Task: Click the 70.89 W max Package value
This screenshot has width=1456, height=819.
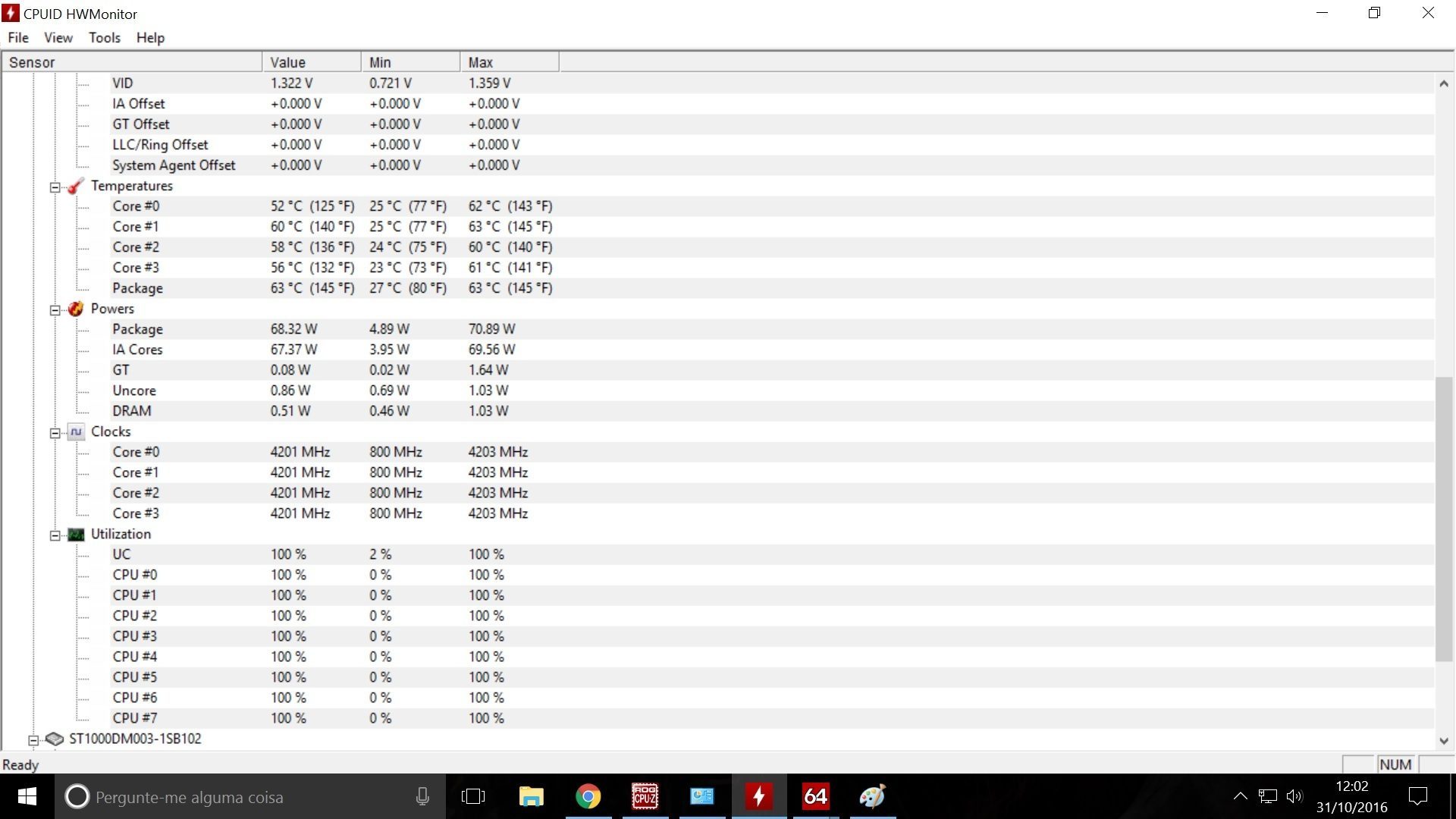Action: (491, 329)
